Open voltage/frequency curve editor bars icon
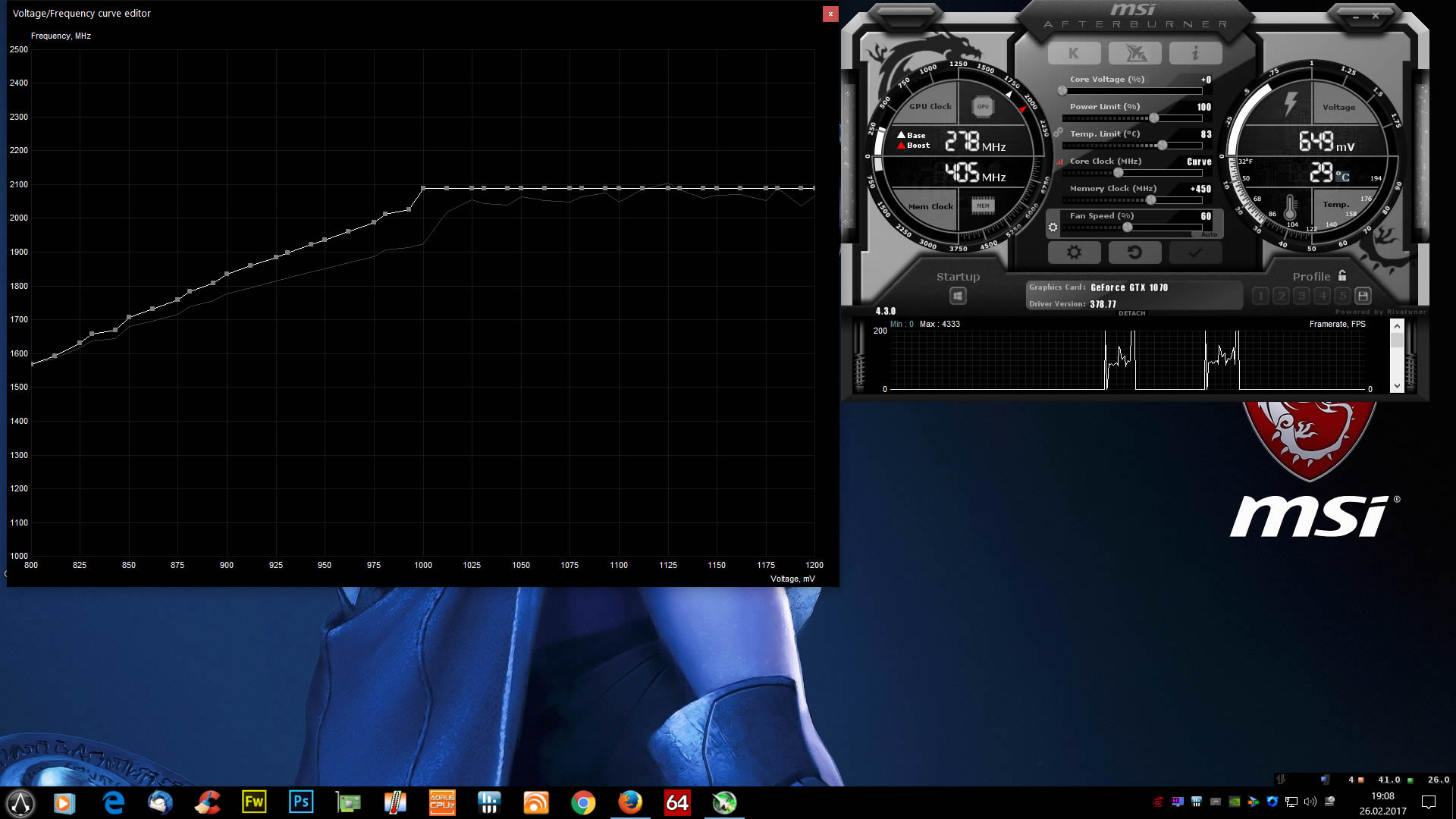The image size is (1456, 819). 1059,162
